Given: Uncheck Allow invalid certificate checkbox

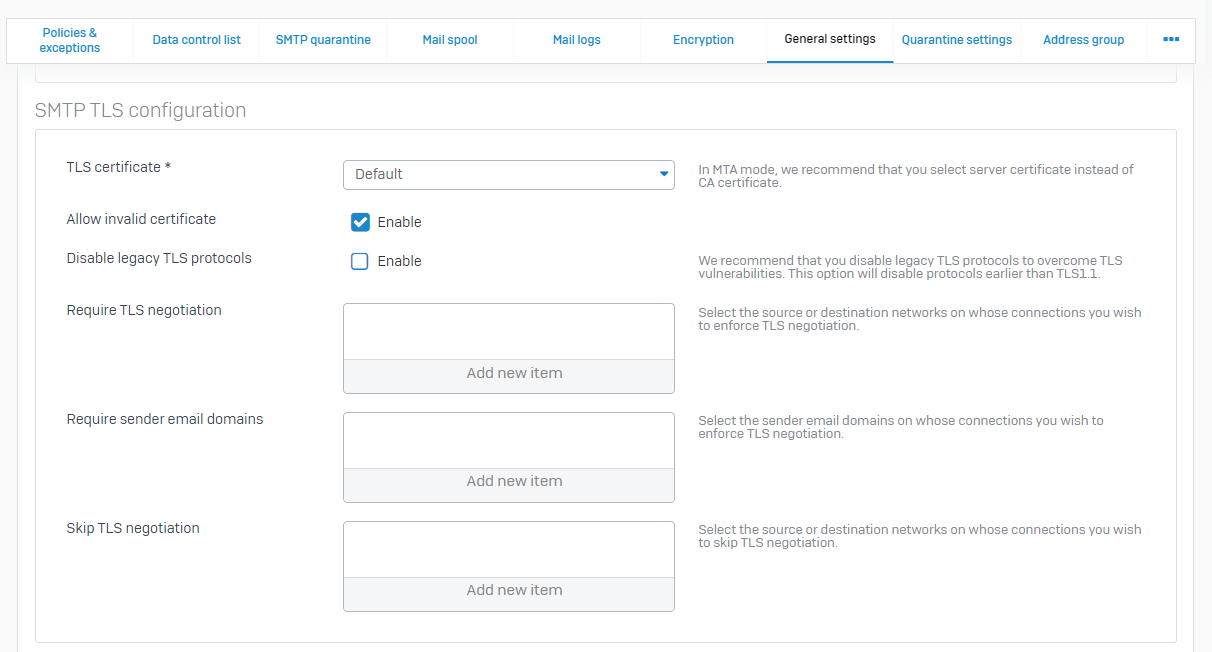Looking at the screenshot, I should tap(361, 222).
